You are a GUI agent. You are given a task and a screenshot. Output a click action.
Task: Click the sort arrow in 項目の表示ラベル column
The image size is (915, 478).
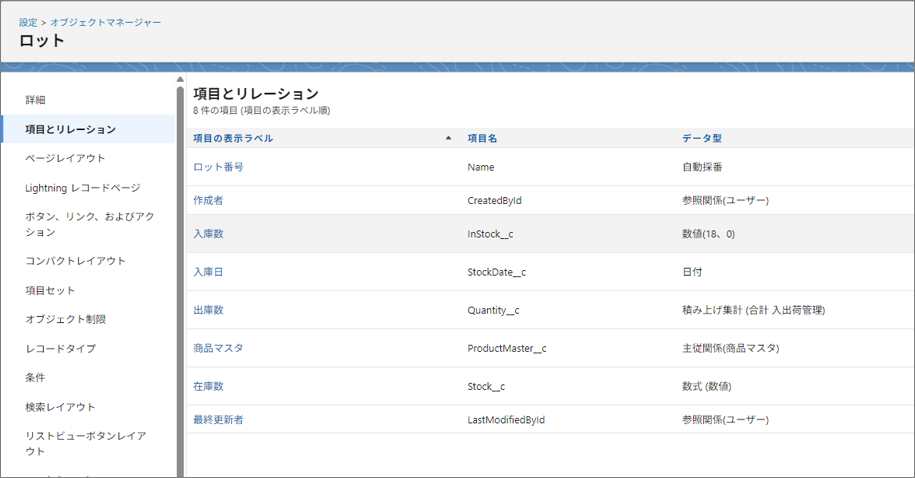(448, 139)
